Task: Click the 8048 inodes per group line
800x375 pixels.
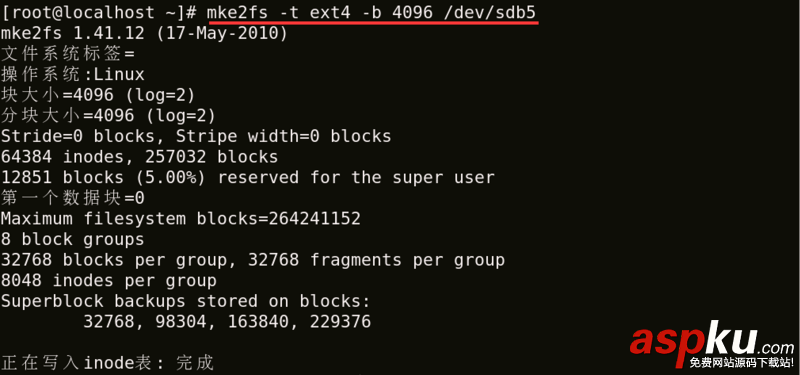Action: 109,281
